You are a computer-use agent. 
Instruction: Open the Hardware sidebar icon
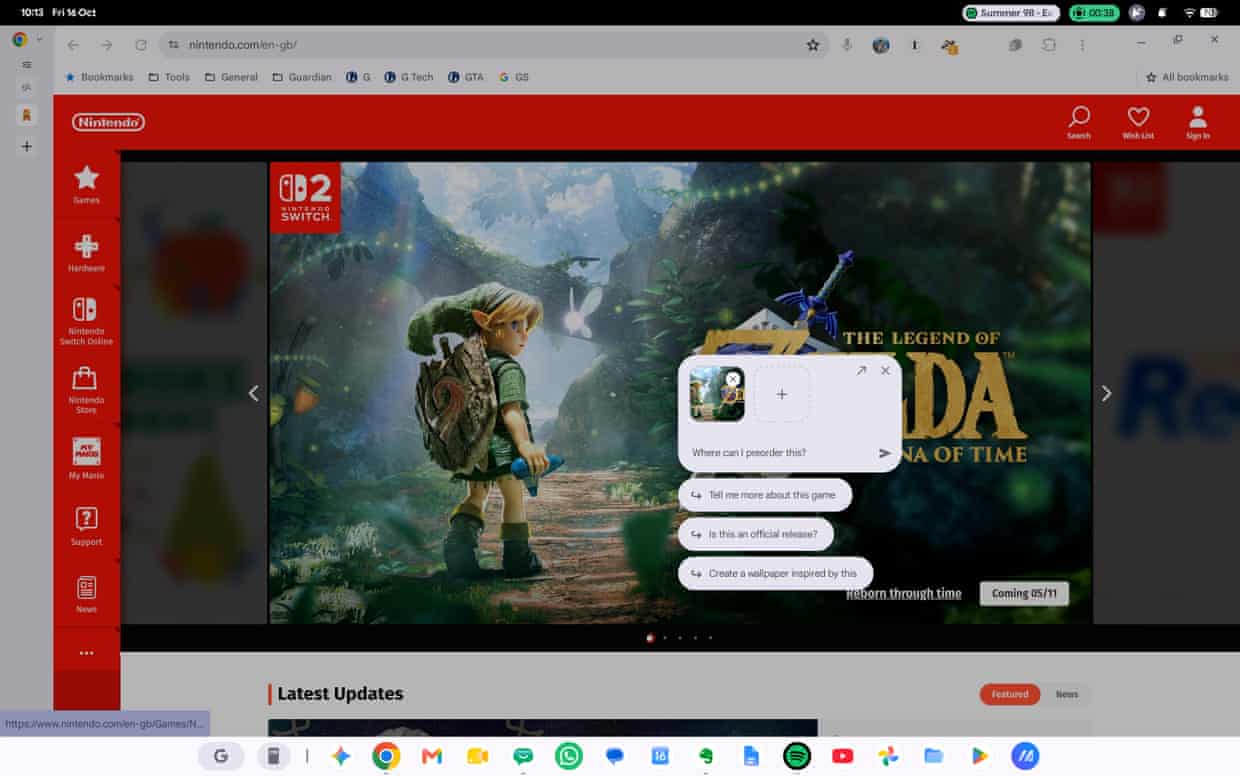point(87,252)
